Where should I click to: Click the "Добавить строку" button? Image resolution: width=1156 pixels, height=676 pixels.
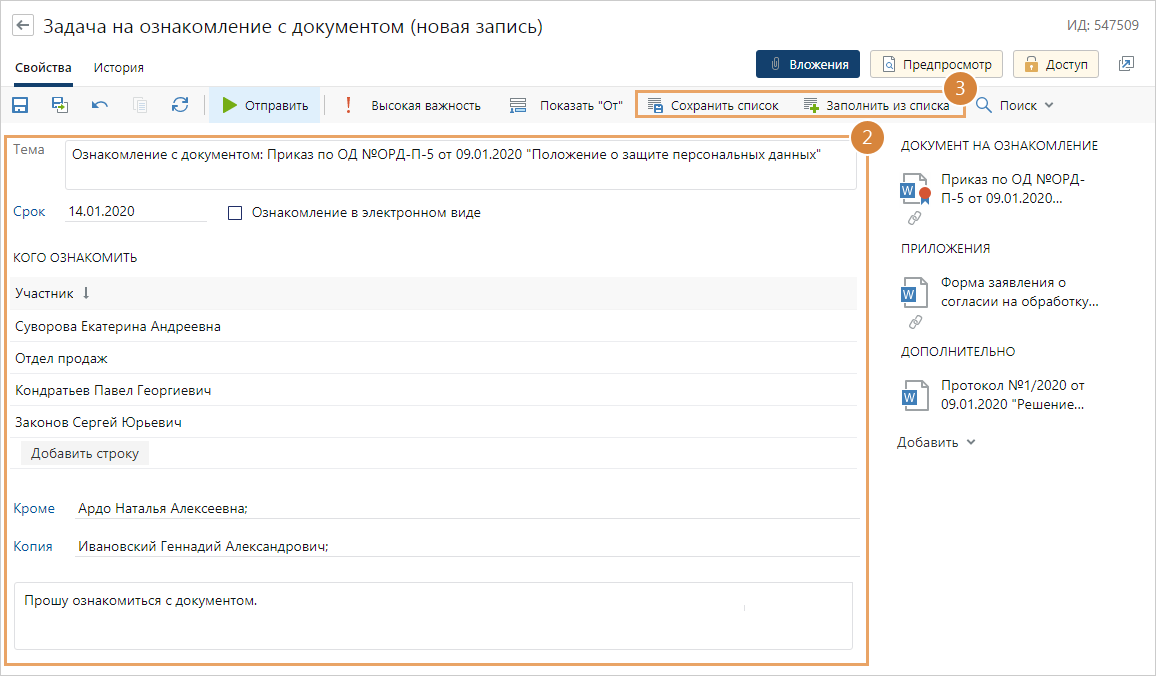pos(85,453)
